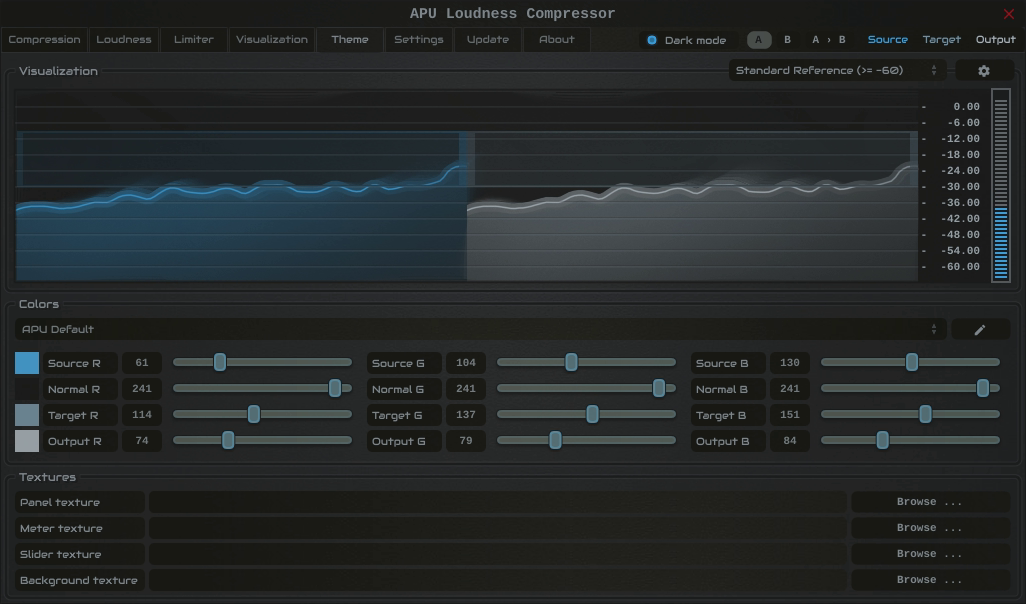Click the Meter texture path field
The height and width of the screenshot is (604, 1026).
(x=498, y=528)
